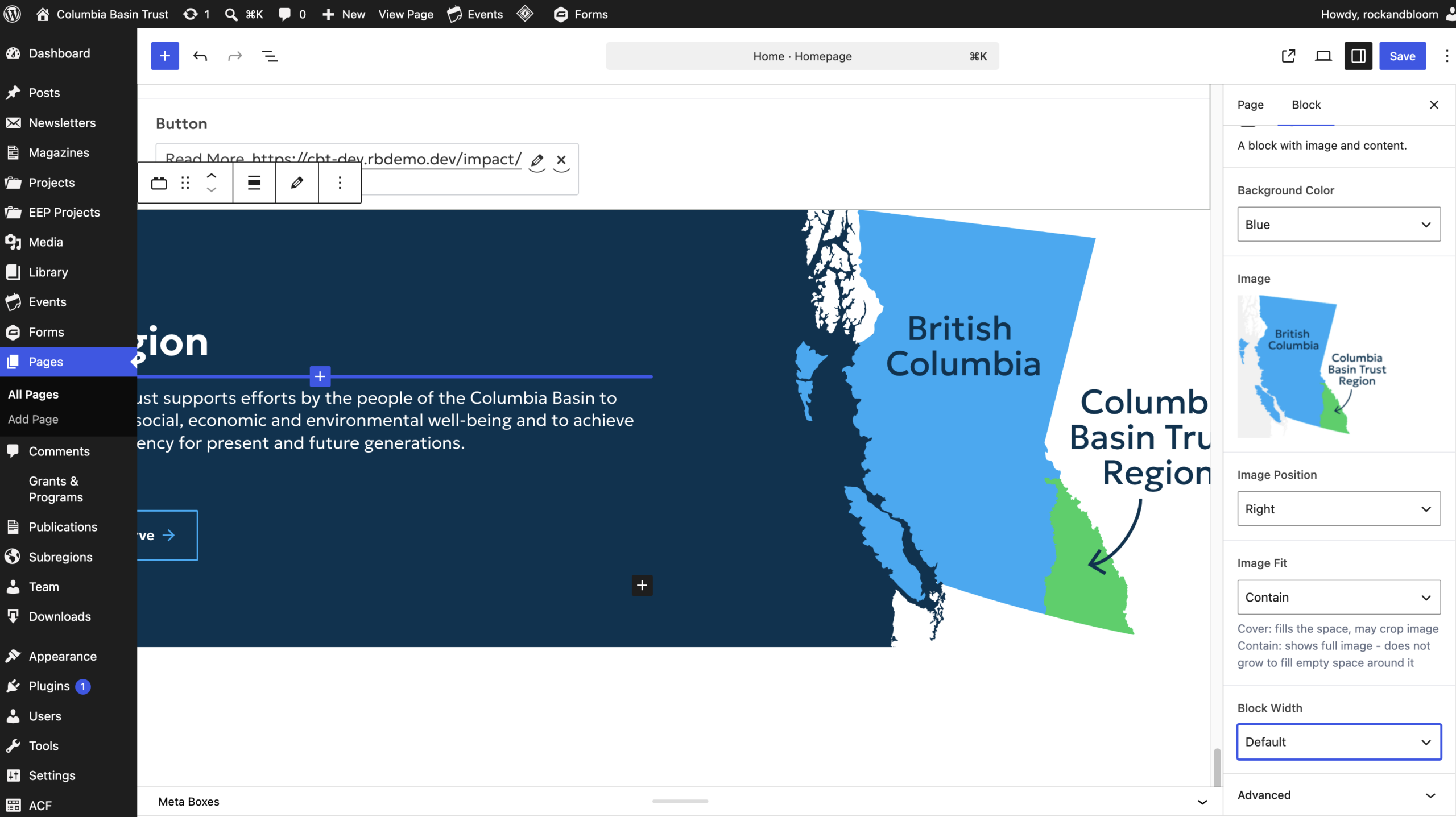Click View Page in admin bar
The height and width of the screenshot is (817, 1456).
(406, 14)
